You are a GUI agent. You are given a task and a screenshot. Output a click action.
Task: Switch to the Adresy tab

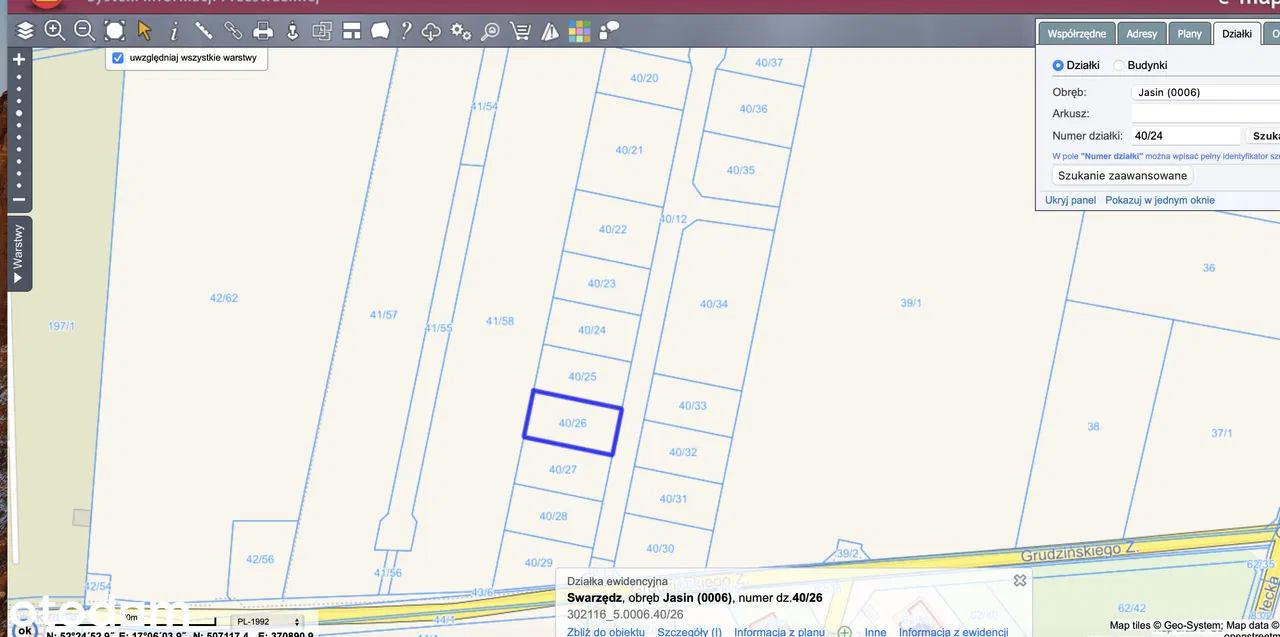tap(1141, 34)
